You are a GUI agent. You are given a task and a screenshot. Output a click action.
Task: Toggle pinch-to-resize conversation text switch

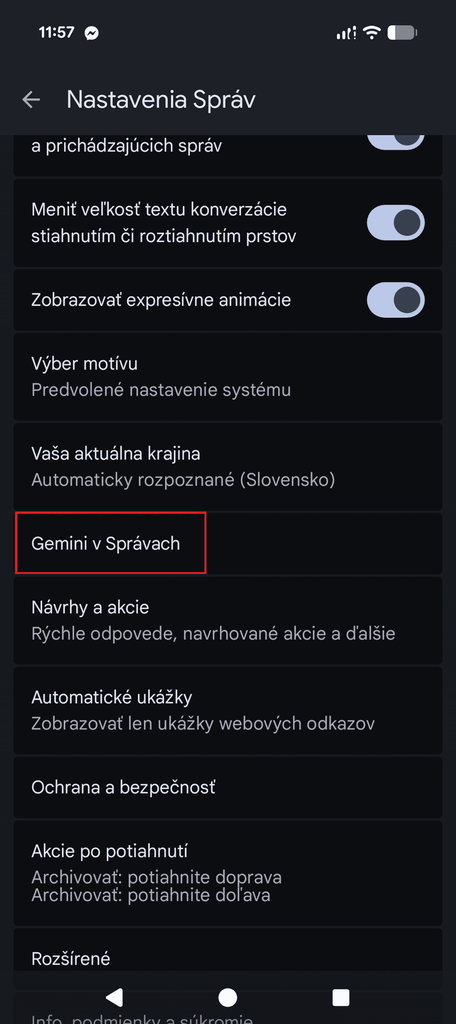tap(396, 223)
